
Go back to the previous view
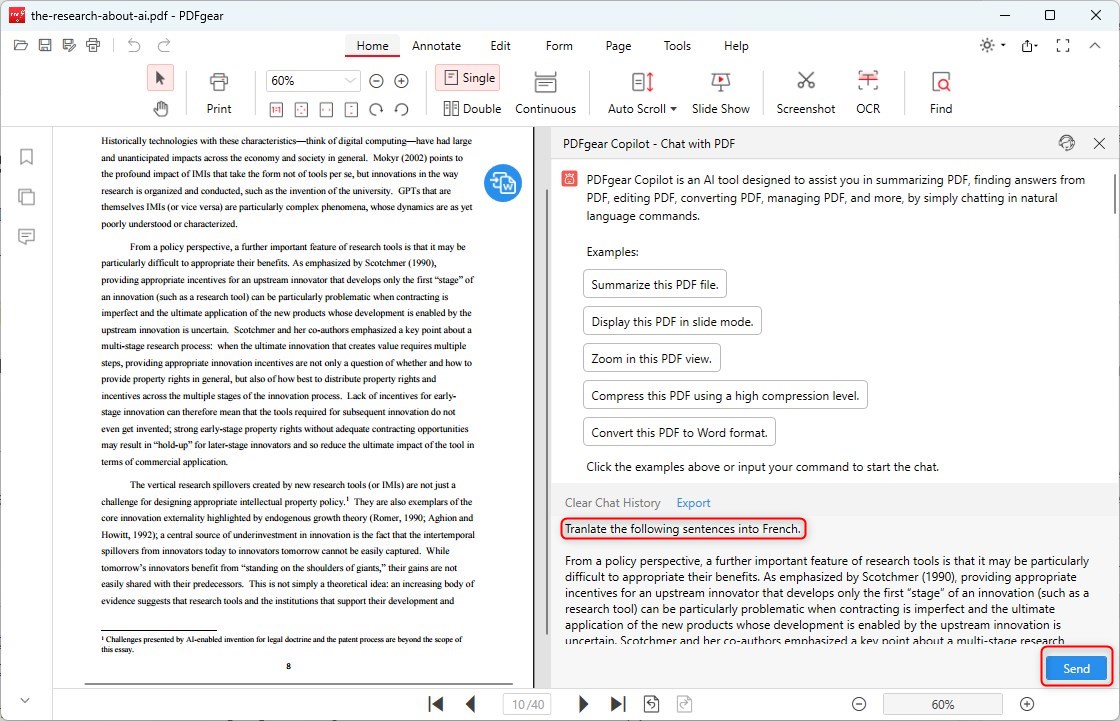[651, 704]
